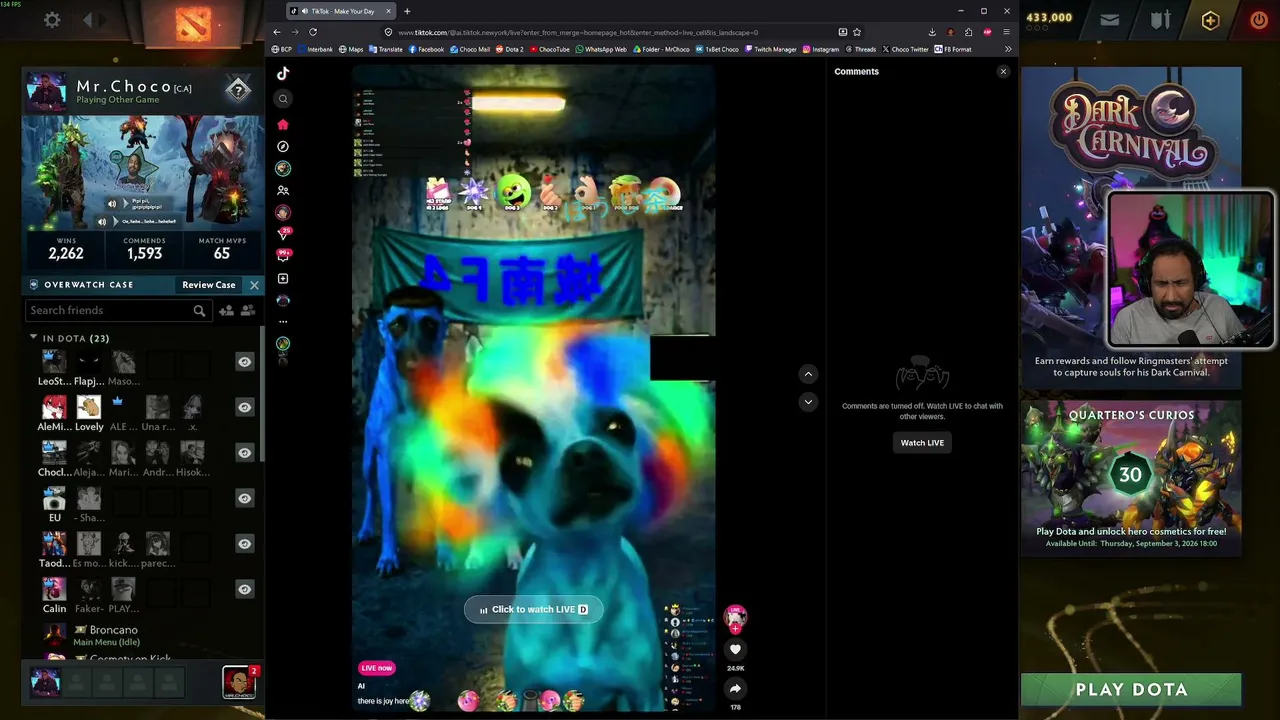
Task: Click the red Dota 2 power button
Action: coord(1259,19)
